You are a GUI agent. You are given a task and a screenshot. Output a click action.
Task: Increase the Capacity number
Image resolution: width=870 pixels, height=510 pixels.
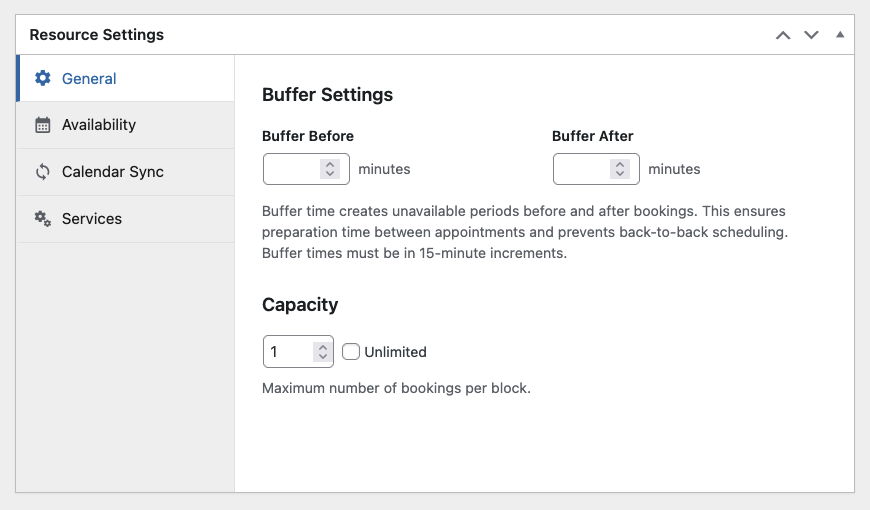coord(322,347)
